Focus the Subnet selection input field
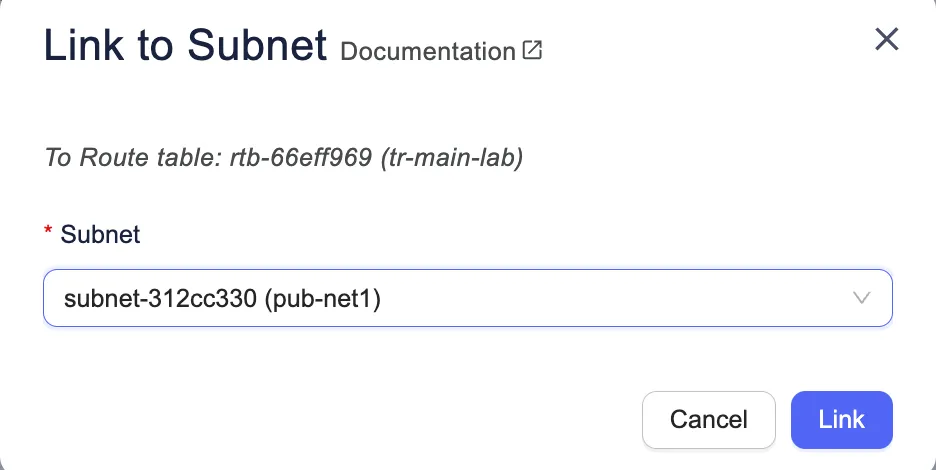Image resolution: width=936 pixels, height=470 pixels. (467, 298)
